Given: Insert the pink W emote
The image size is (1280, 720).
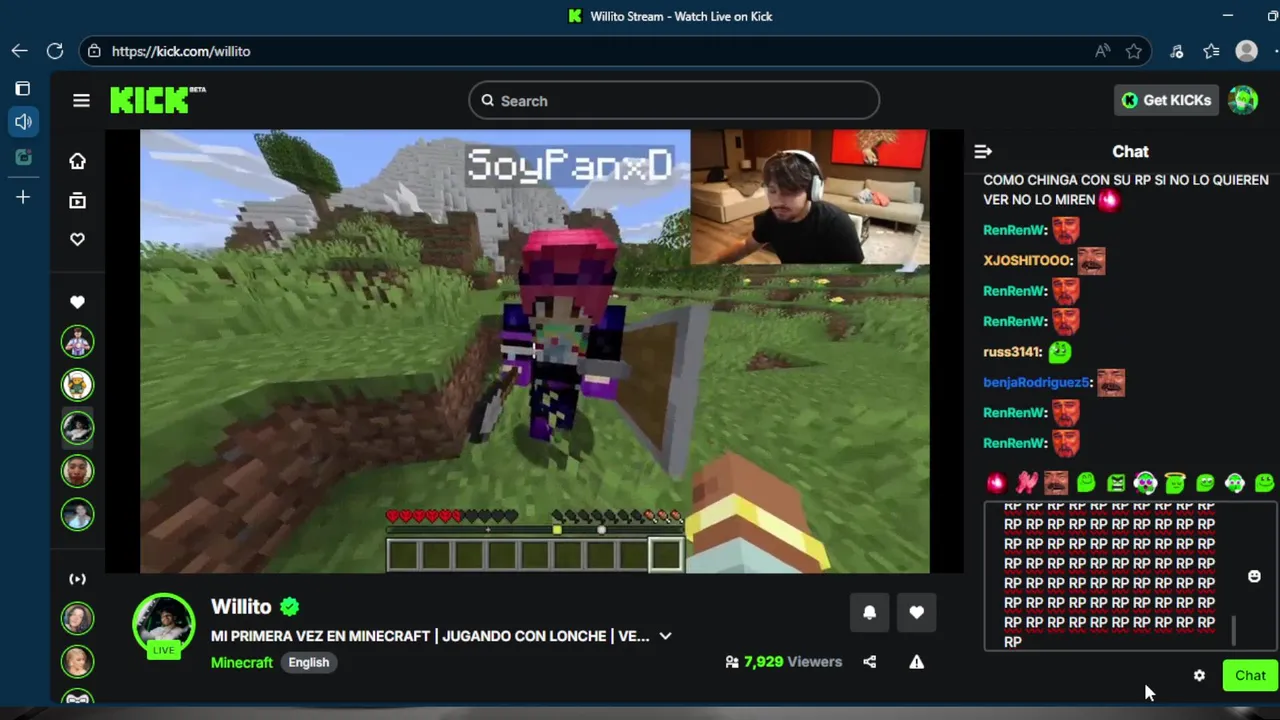Looking at the screenshot, I should click(1026, 483).
